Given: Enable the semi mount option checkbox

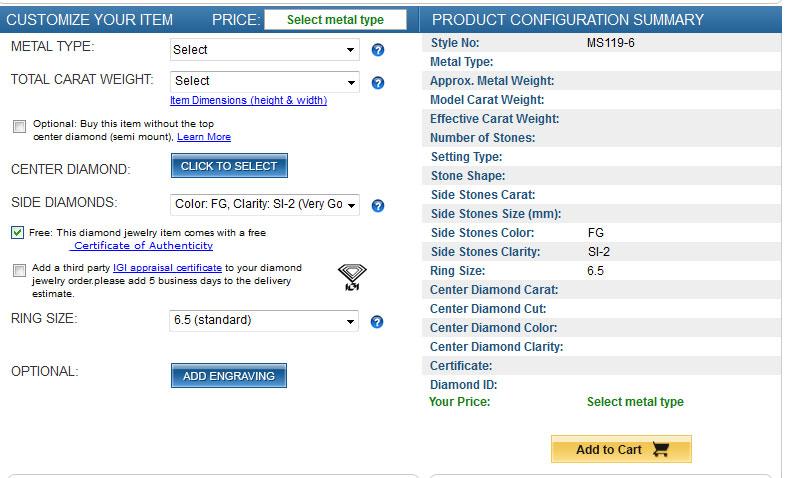Looking at the screenshot, I should [20, 126].
